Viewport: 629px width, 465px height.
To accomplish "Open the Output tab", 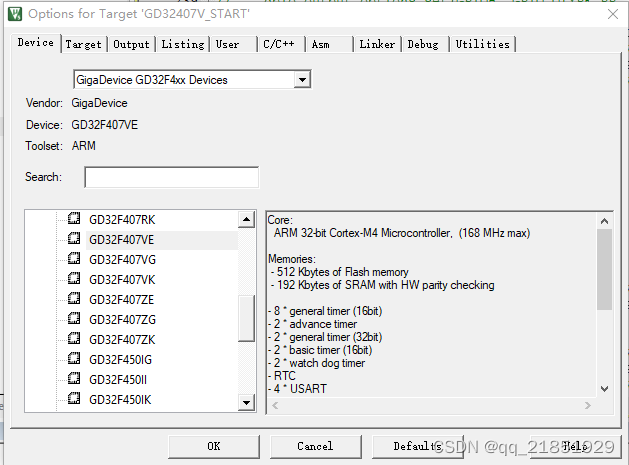I will pos(131,44).
